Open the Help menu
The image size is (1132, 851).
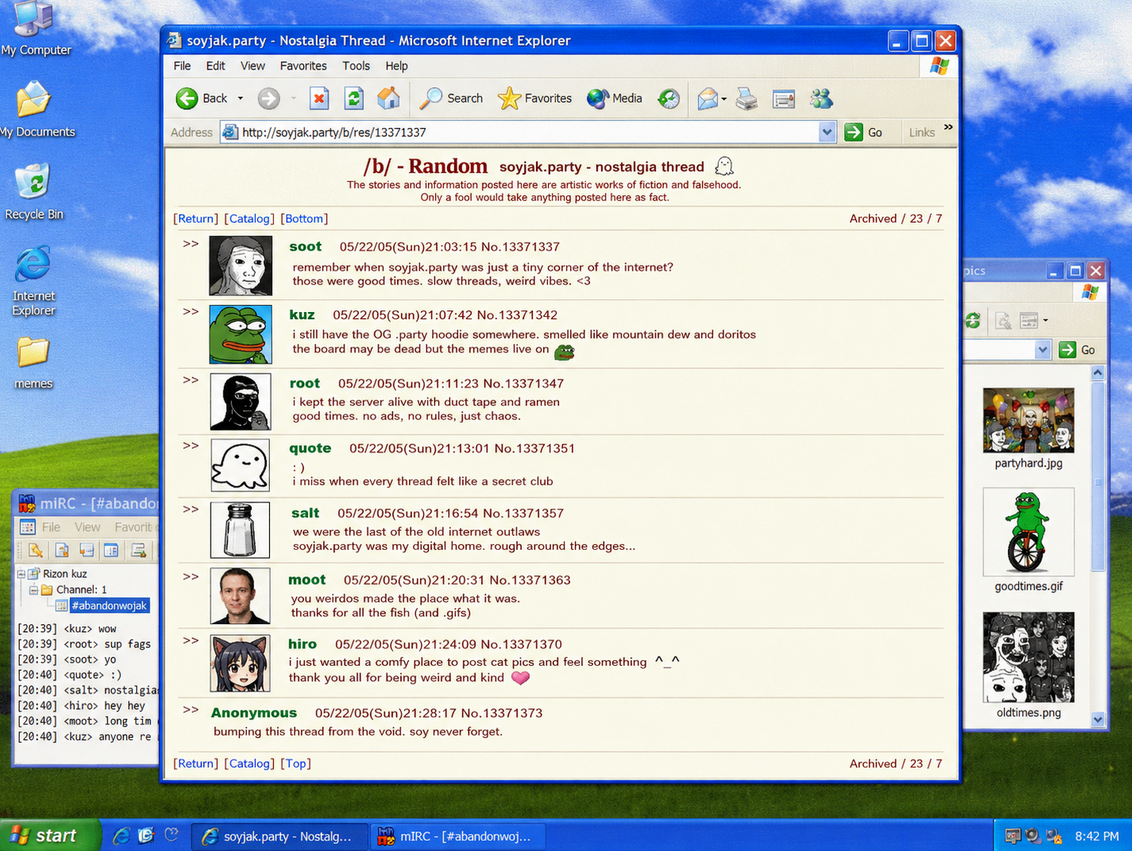click(396, 66)
